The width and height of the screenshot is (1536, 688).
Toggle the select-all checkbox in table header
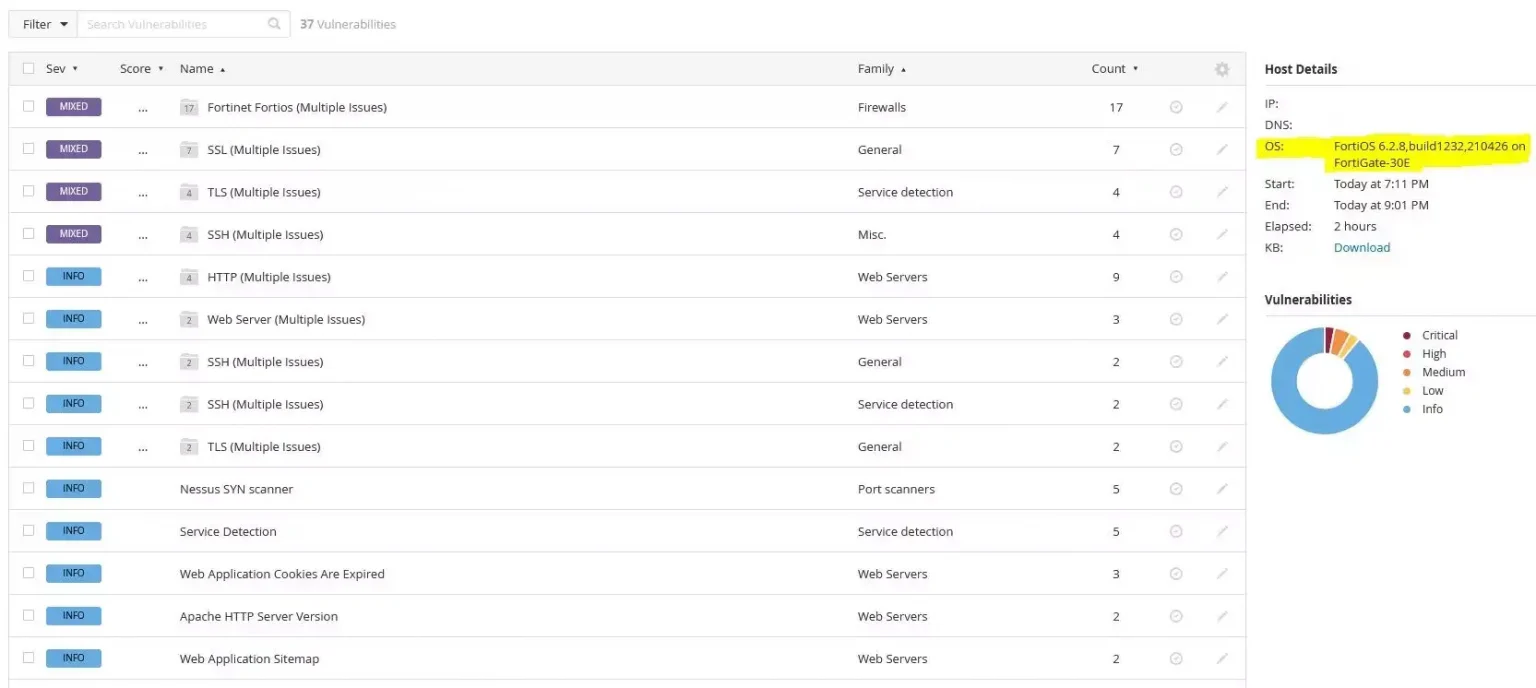point(28,69)
